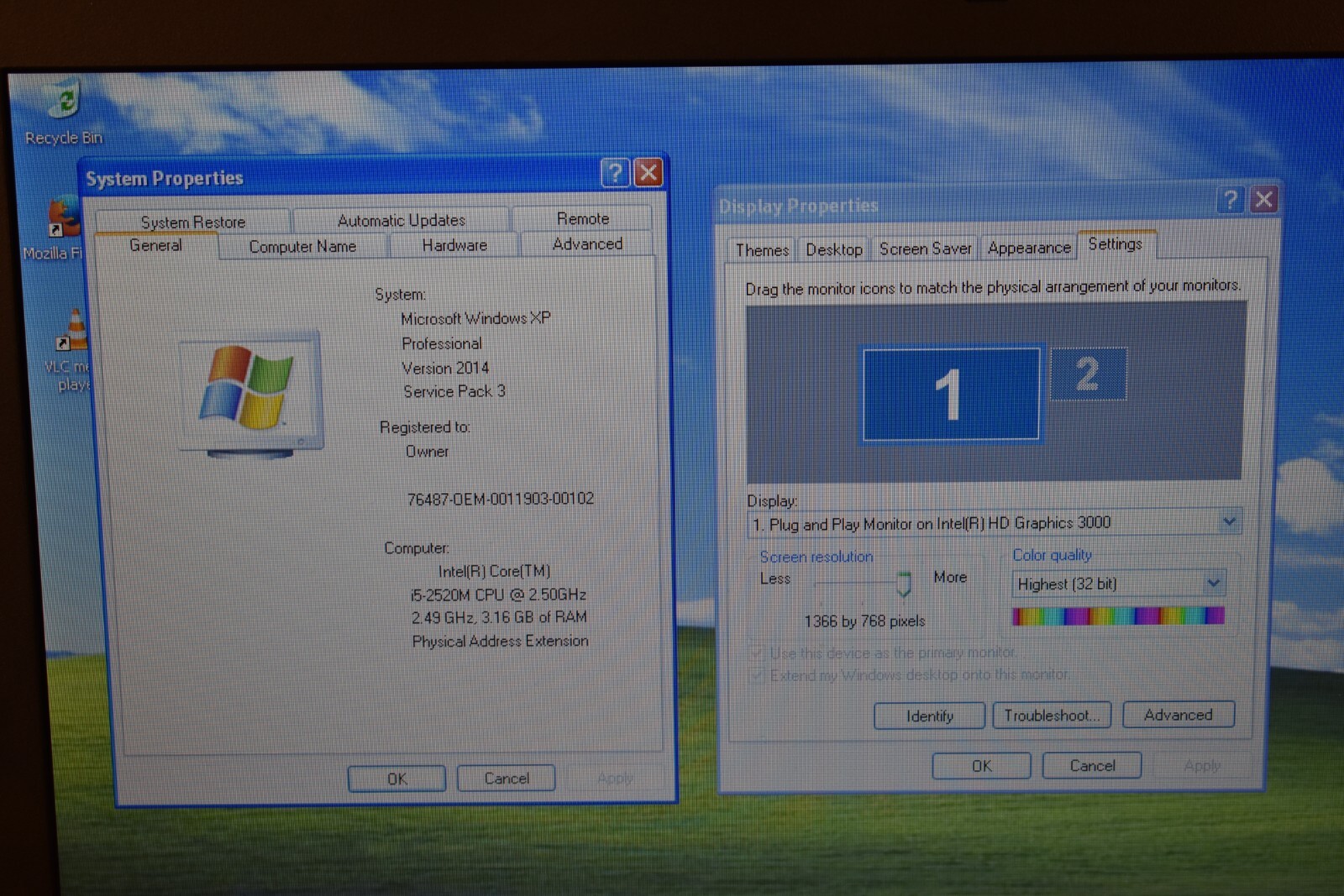Viewport: 1344px width, 896px height.
Task: Toggle 'Extend my Windows desktop onto this monitor'
Action: [x=910, y=674]
